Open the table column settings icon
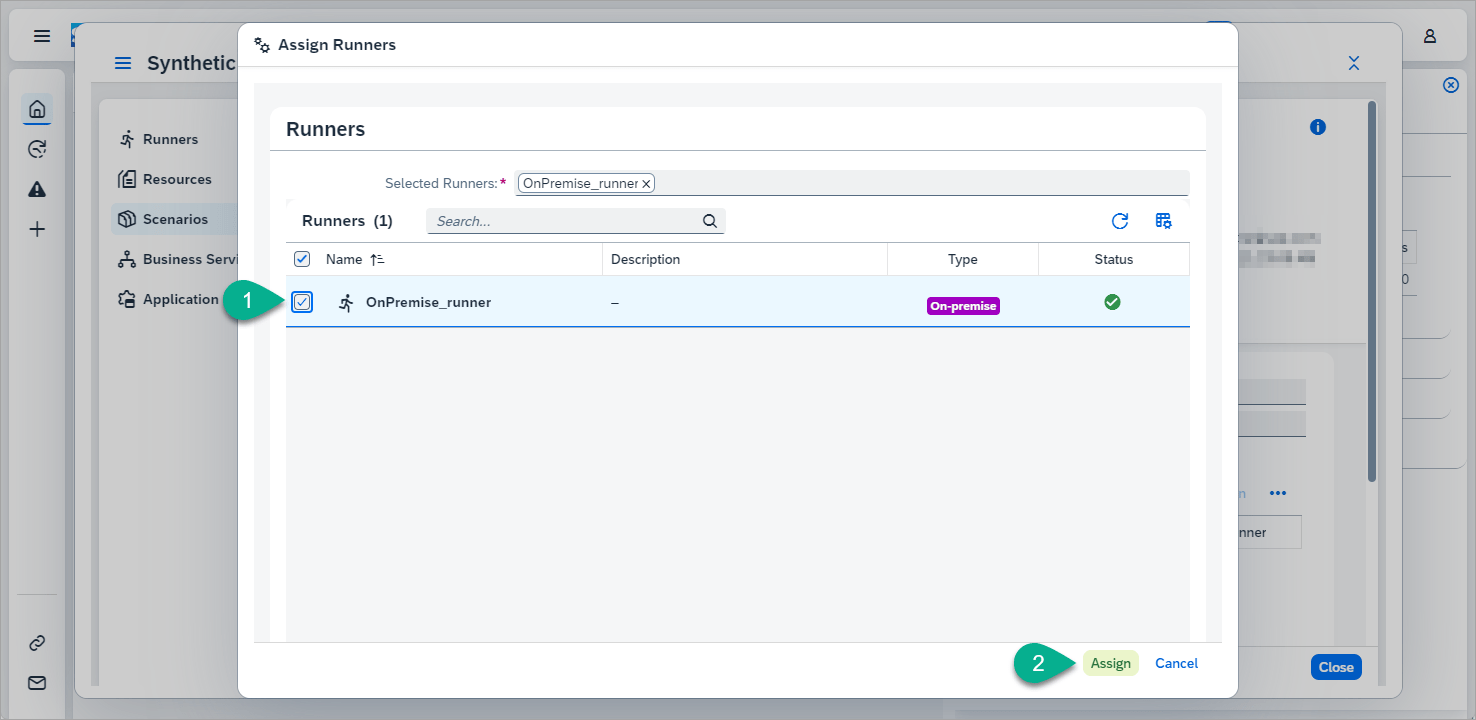This screenshot has width=1476, height=720. [x=1163, y=221]
